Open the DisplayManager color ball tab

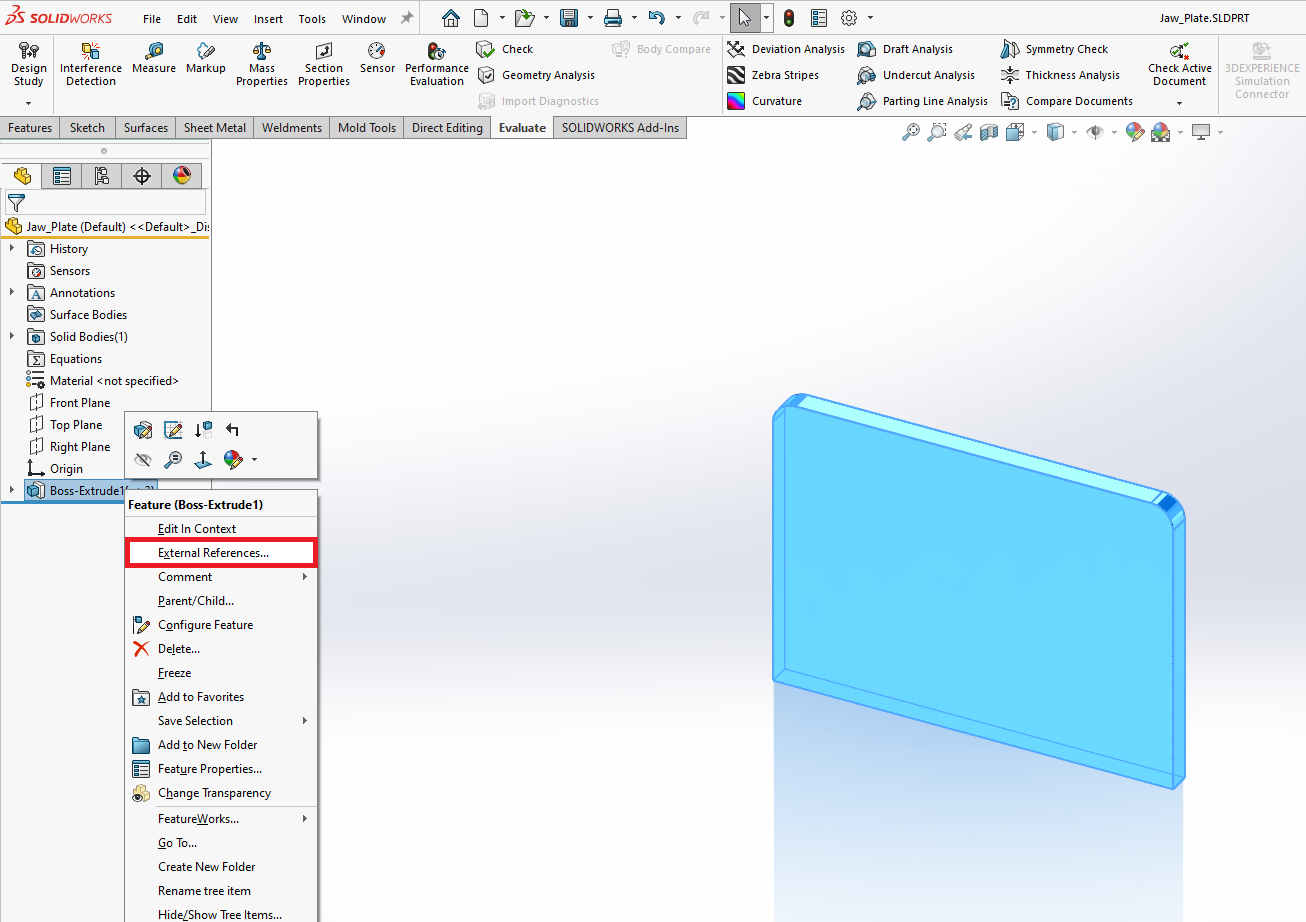coord(181,176)
